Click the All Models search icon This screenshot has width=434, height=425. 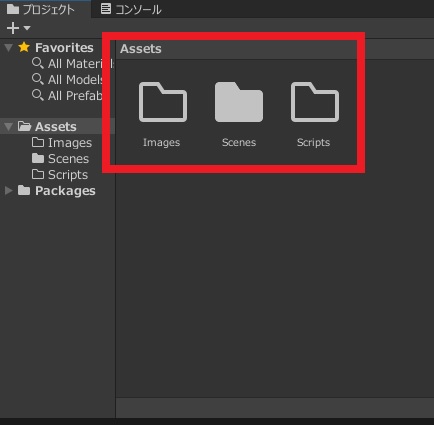pos(37,79)
